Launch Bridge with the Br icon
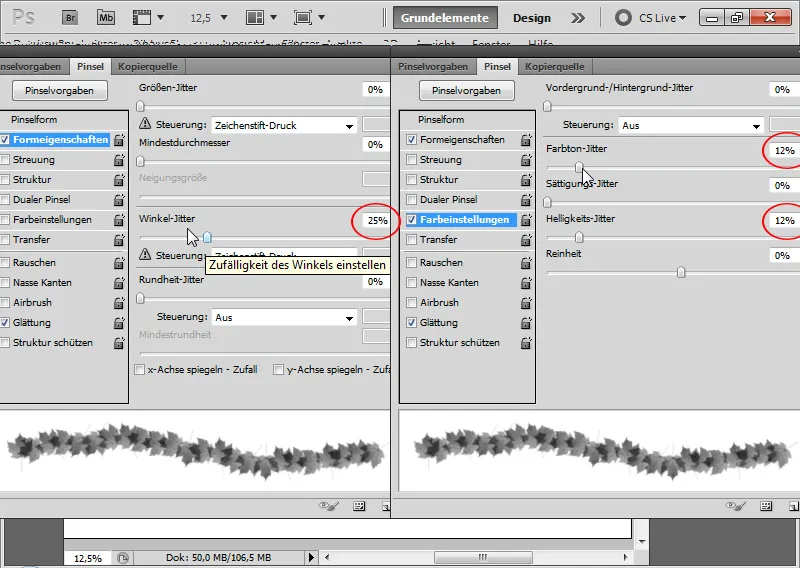The height and width of the screenshot is (568, 800). pos(70,18)
